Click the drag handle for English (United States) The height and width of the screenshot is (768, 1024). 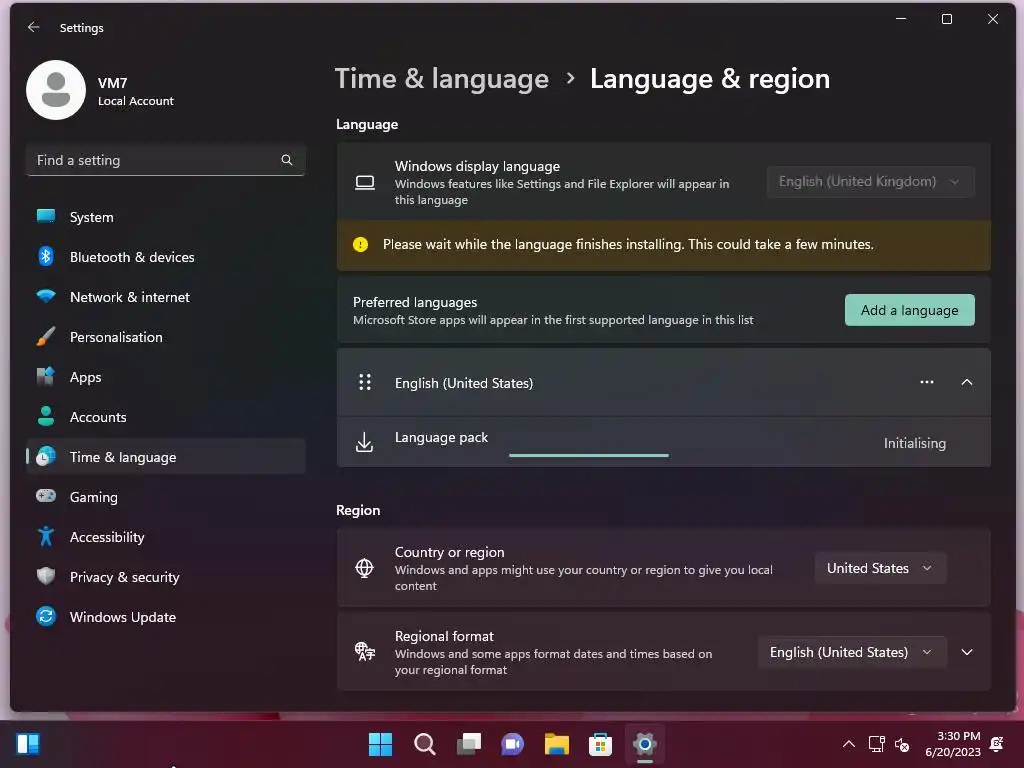tap(365, 382)
